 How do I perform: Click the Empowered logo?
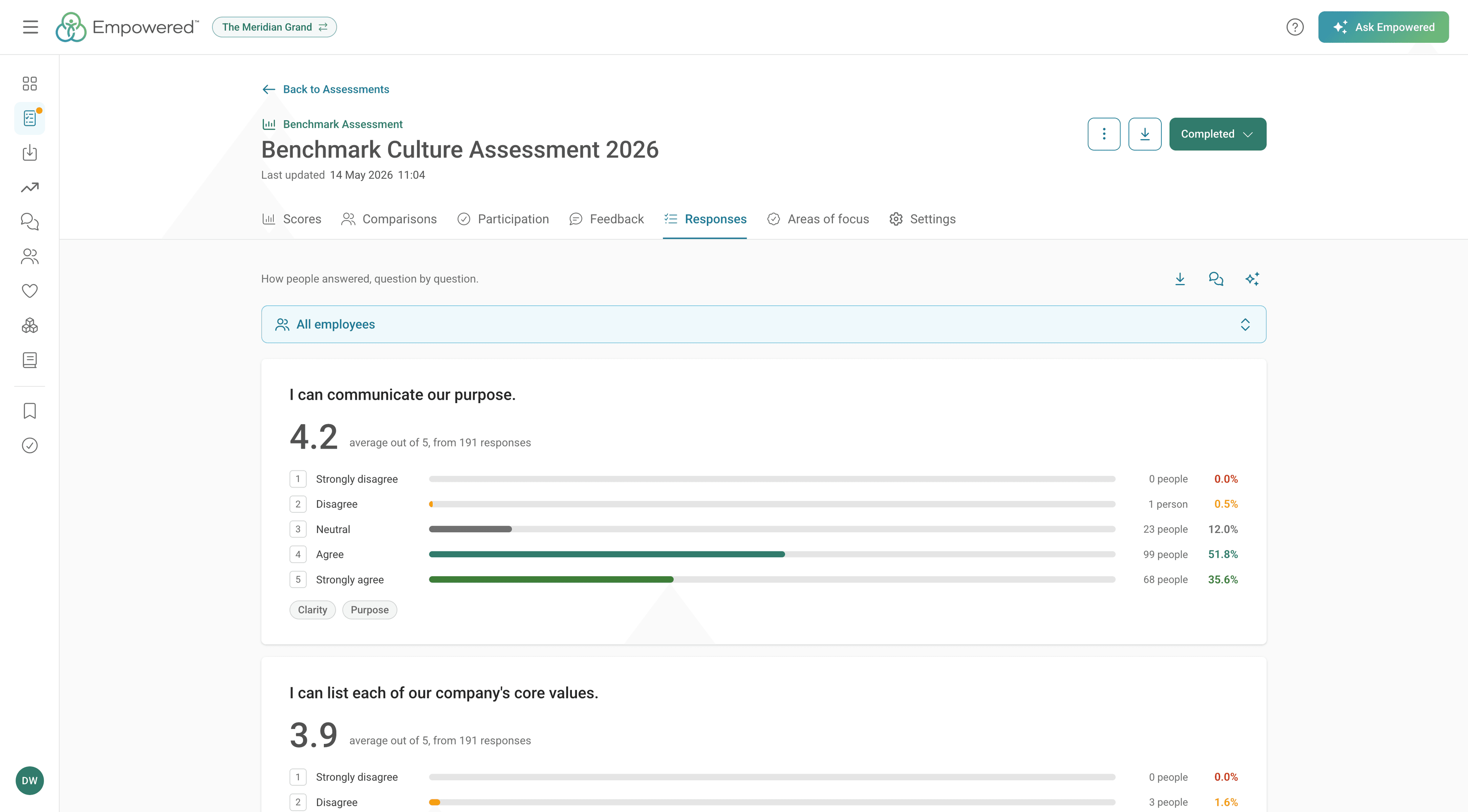click(127, 27)
